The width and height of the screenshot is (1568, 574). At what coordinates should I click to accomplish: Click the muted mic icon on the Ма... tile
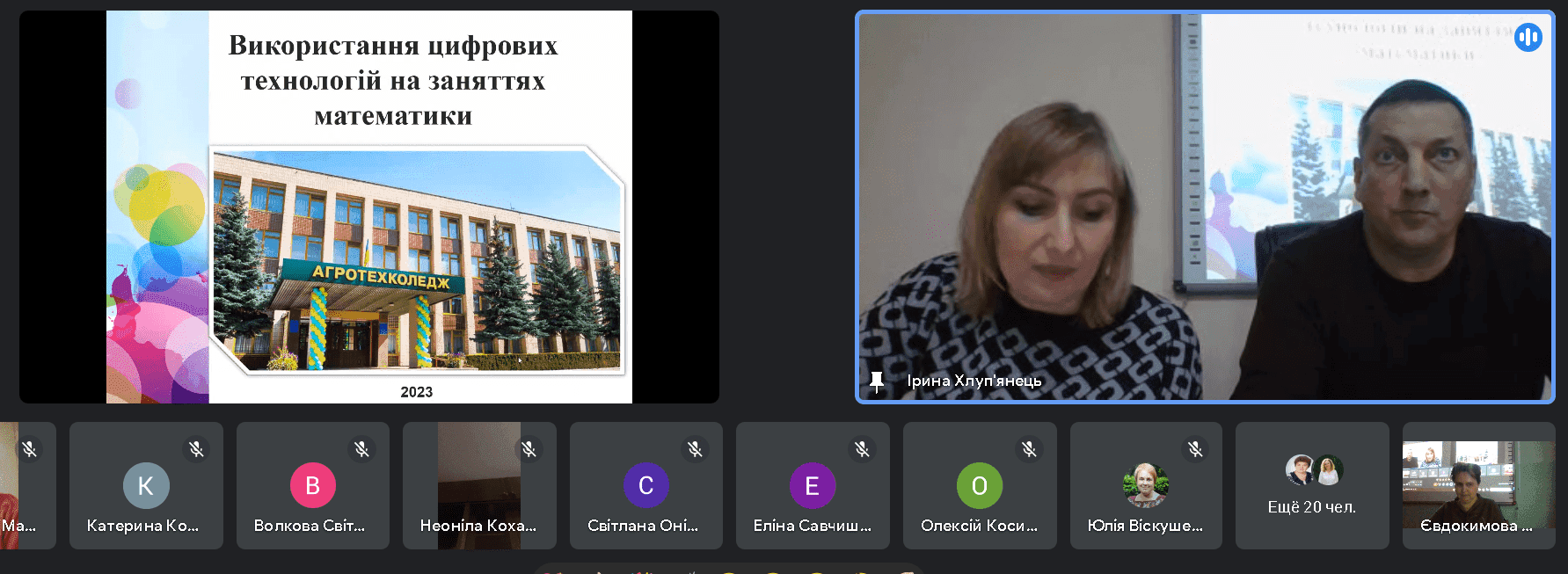(30, 449)
